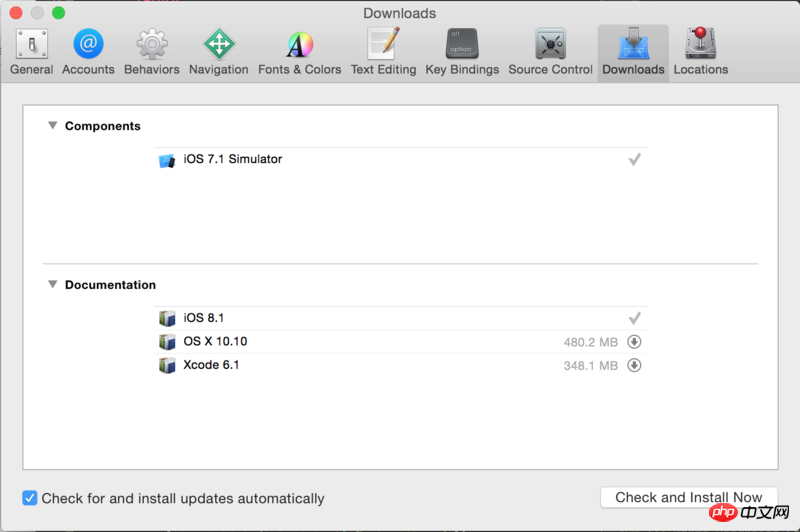This screenshot has height=532, width=800.
Task: Open the Key Bindings pane
Action: (x=462, y=52)
